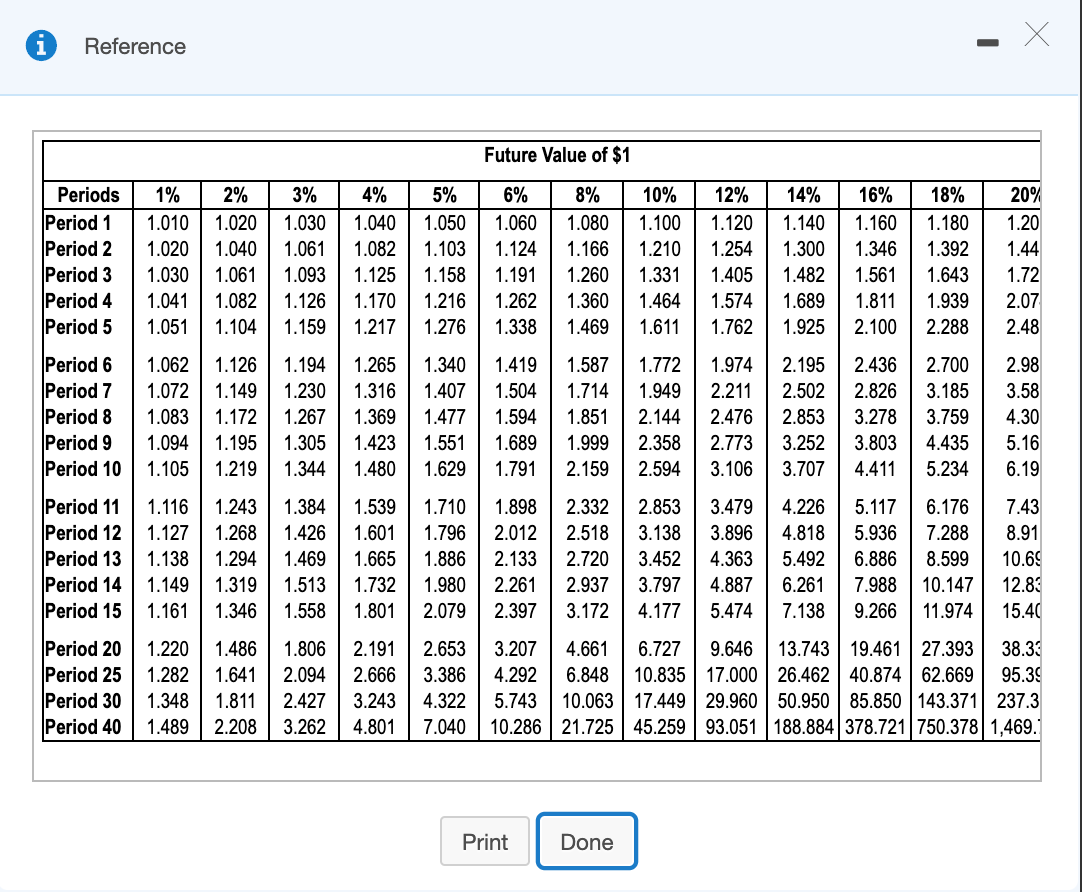1082x892 pixels.
Task: Click value 750.378 in the 18% column
Action: (947, 727)
